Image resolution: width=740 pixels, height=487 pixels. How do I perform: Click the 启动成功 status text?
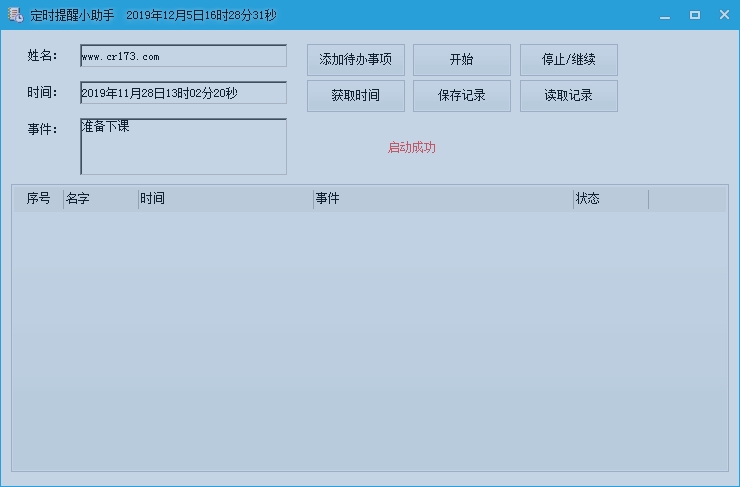click(411, 148)
